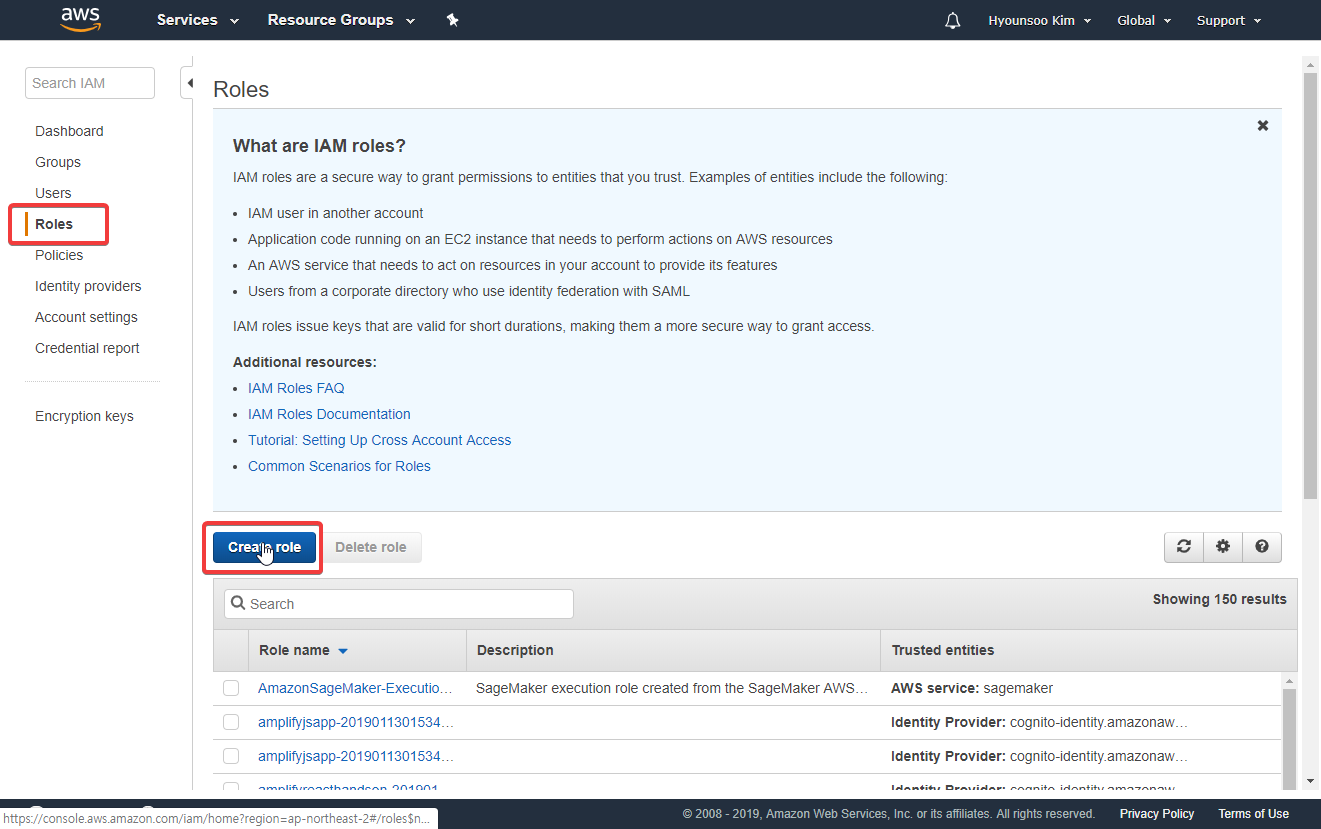Screen dimensions: 1321x829
Task: Open Groups in the sidebar
Action: click(x=58, y=162)
